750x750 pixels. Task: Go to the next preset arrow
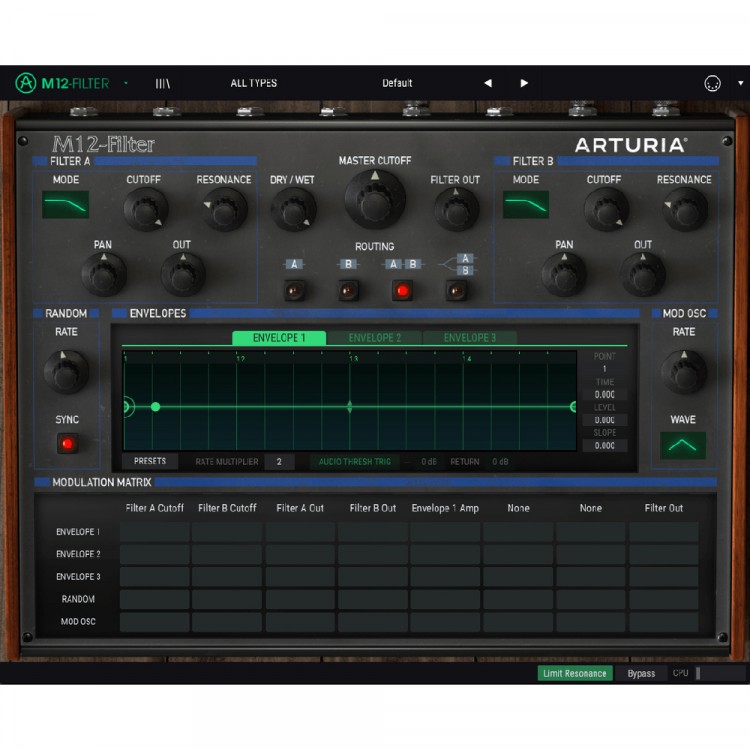point(524,83)
